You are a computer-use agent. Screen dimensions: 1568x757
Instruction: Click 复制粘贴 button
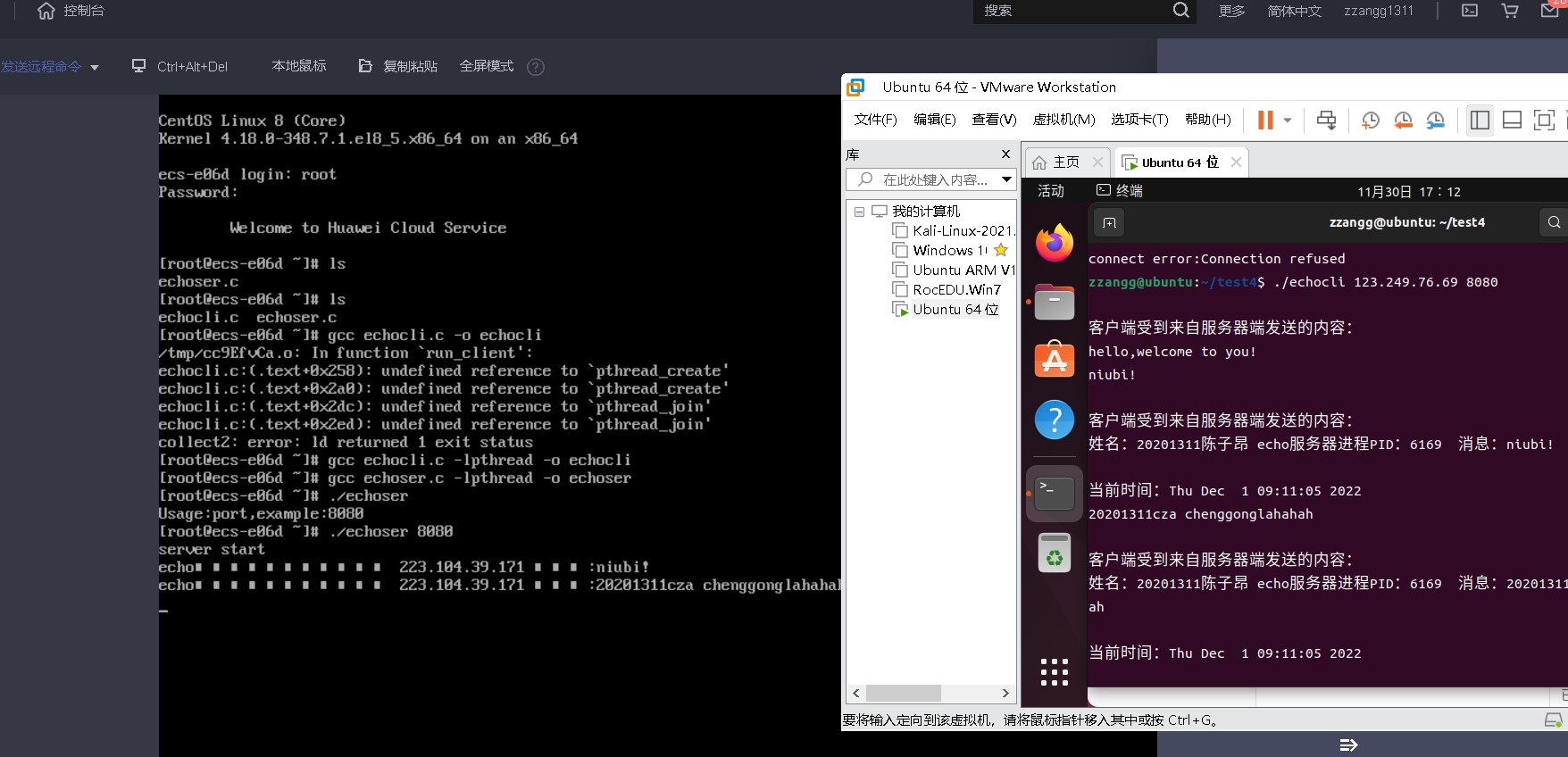coord(397,66)
